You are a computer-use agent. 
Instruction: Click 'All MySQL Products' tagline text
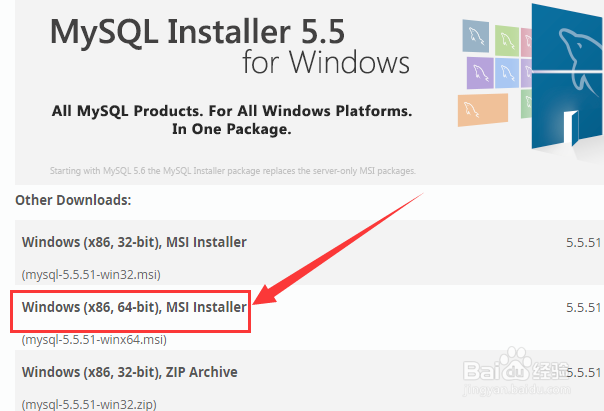tap(232, 120)
